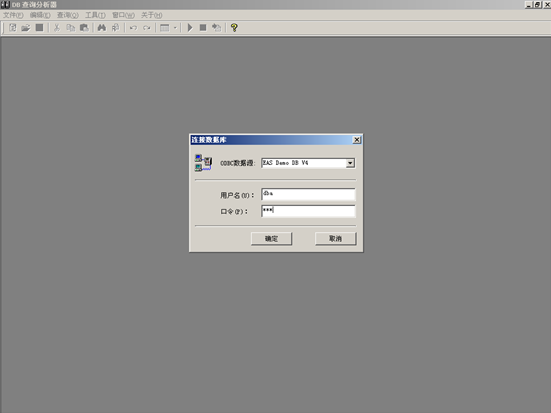
Task: Run the query with the play icon
Action: [190, 27]
